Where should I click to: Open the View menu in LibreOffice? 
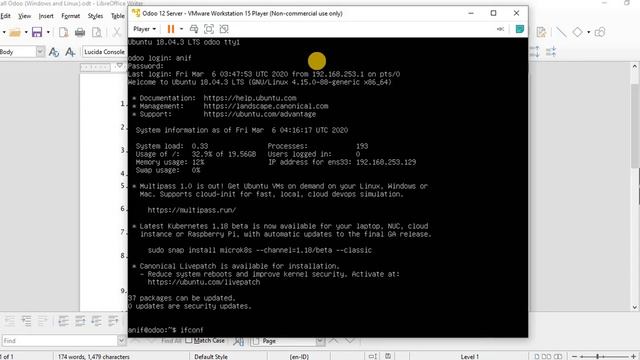pyautogui.click(x=24, y=16)
